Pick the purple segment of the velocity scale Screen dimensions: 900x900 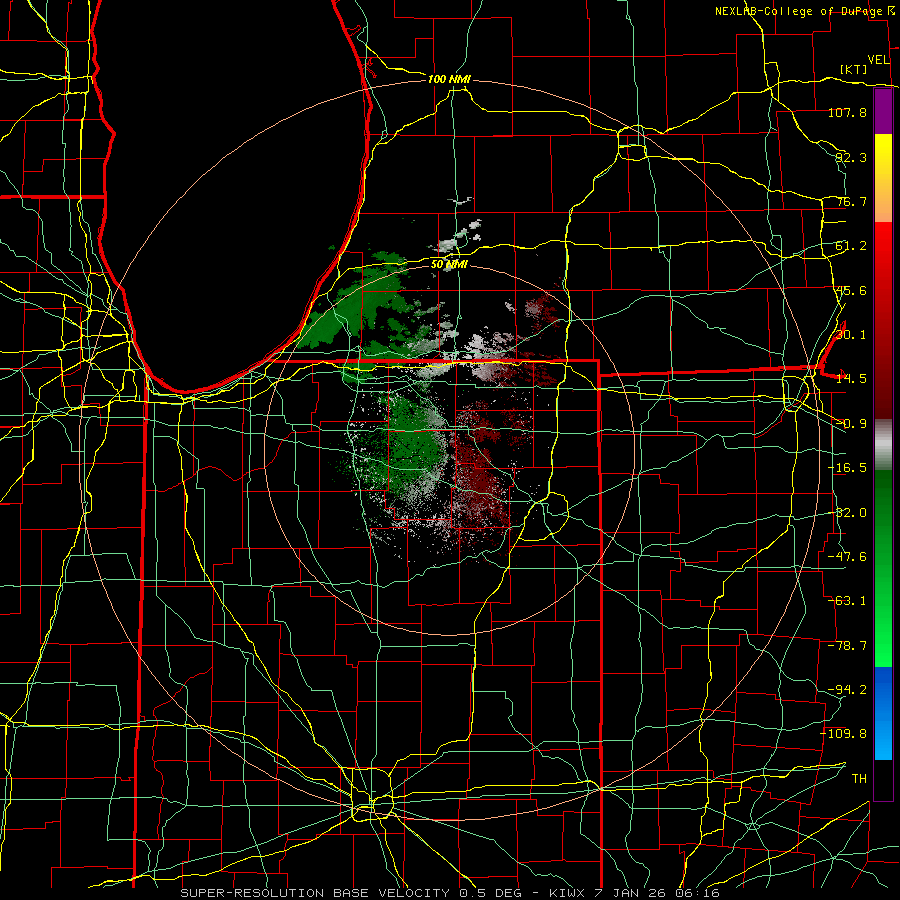click(883, 112)
